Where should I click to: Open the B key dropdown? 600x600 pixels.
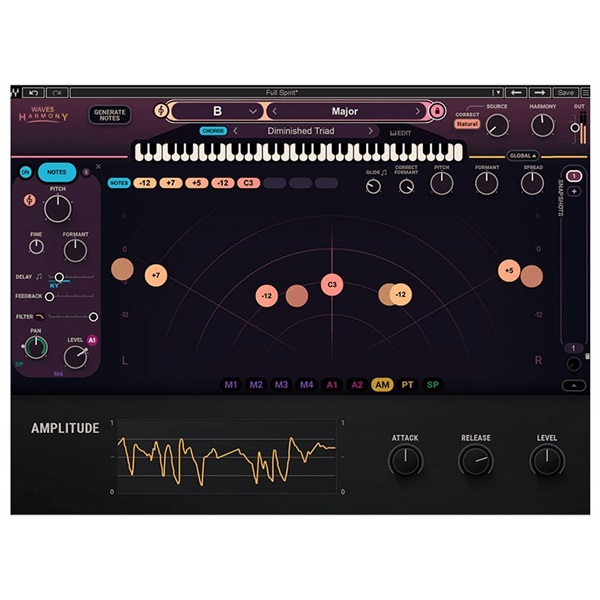pyautogui.click(x=217, y=111)
